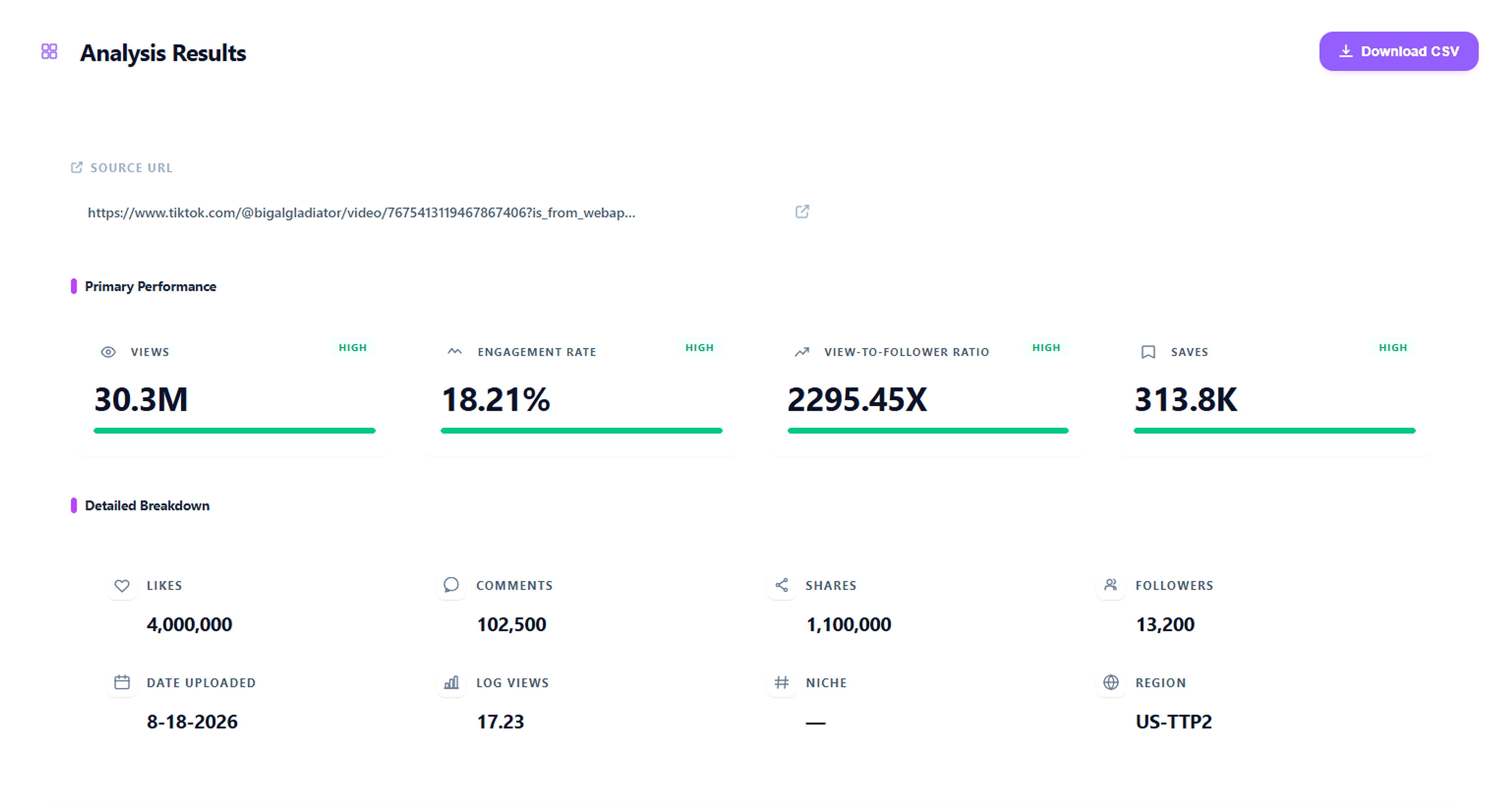Click the Shares icon
This screenshot has height=804, width=1512.
coord(781,585)
